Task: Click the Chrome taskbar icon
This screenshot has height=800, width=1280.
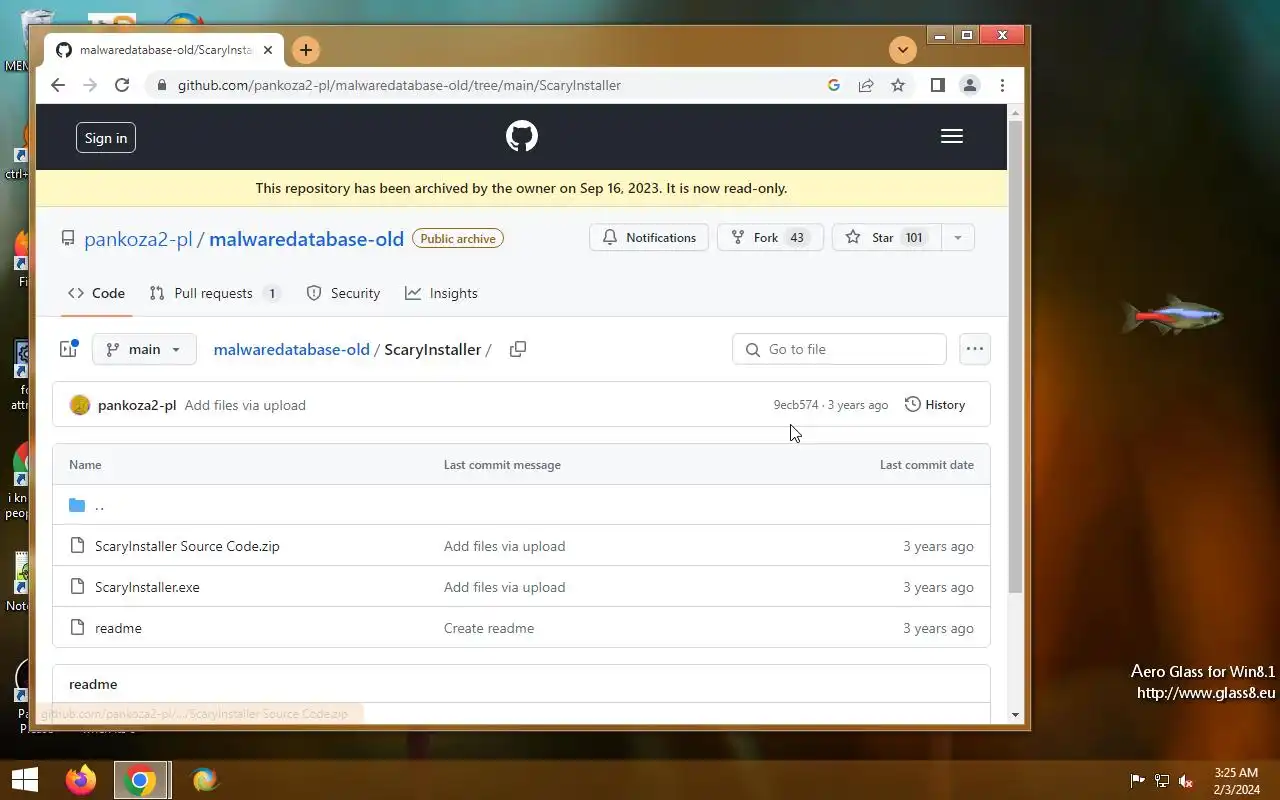Action: 141,780
